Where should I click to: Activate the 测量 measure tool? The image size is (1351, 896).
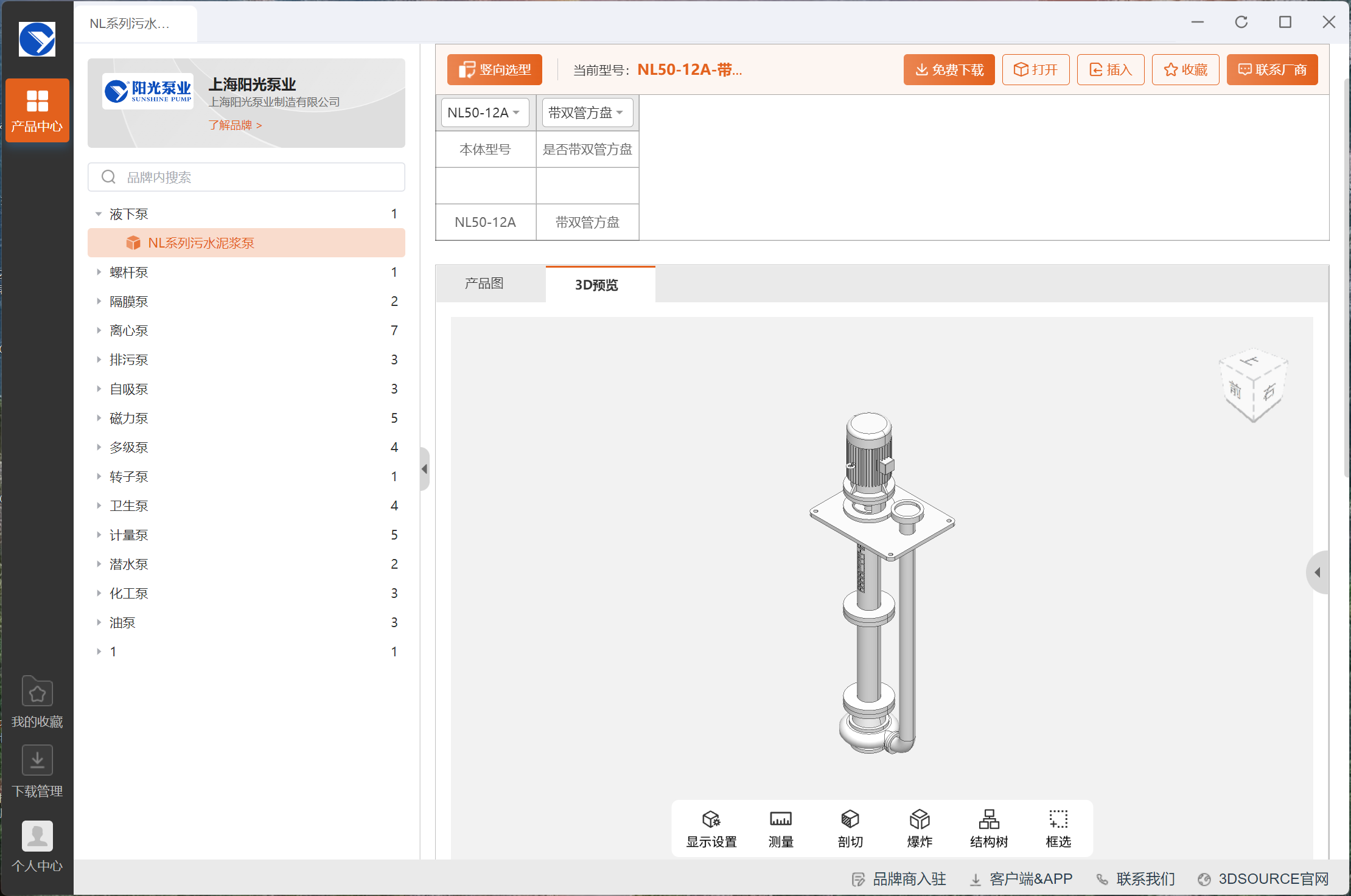pos(780,828)
